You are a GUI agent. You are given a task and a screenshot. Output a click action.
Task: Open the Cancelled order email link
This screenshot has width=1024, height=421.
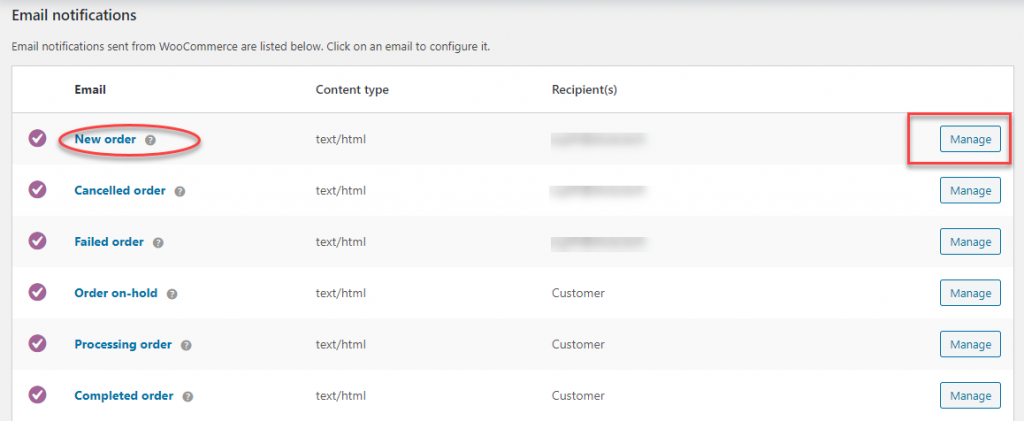pos(120,190)
